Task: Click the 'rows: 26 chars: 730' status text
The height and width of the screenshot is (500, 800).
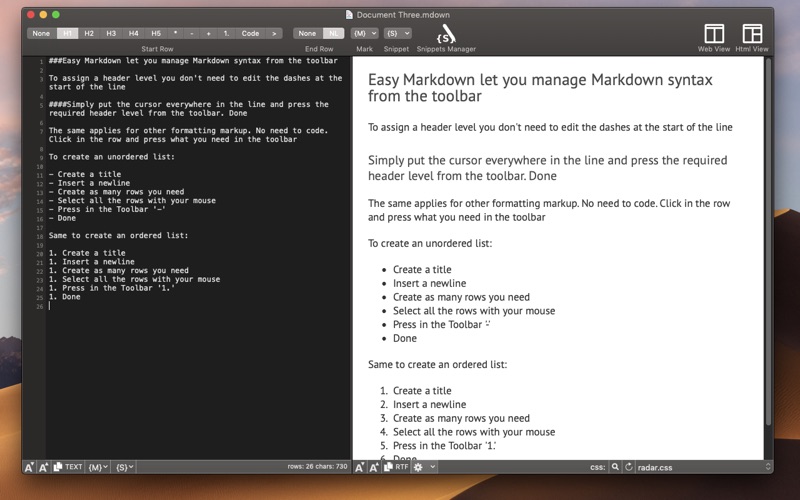Action: [x=317, y=466]
